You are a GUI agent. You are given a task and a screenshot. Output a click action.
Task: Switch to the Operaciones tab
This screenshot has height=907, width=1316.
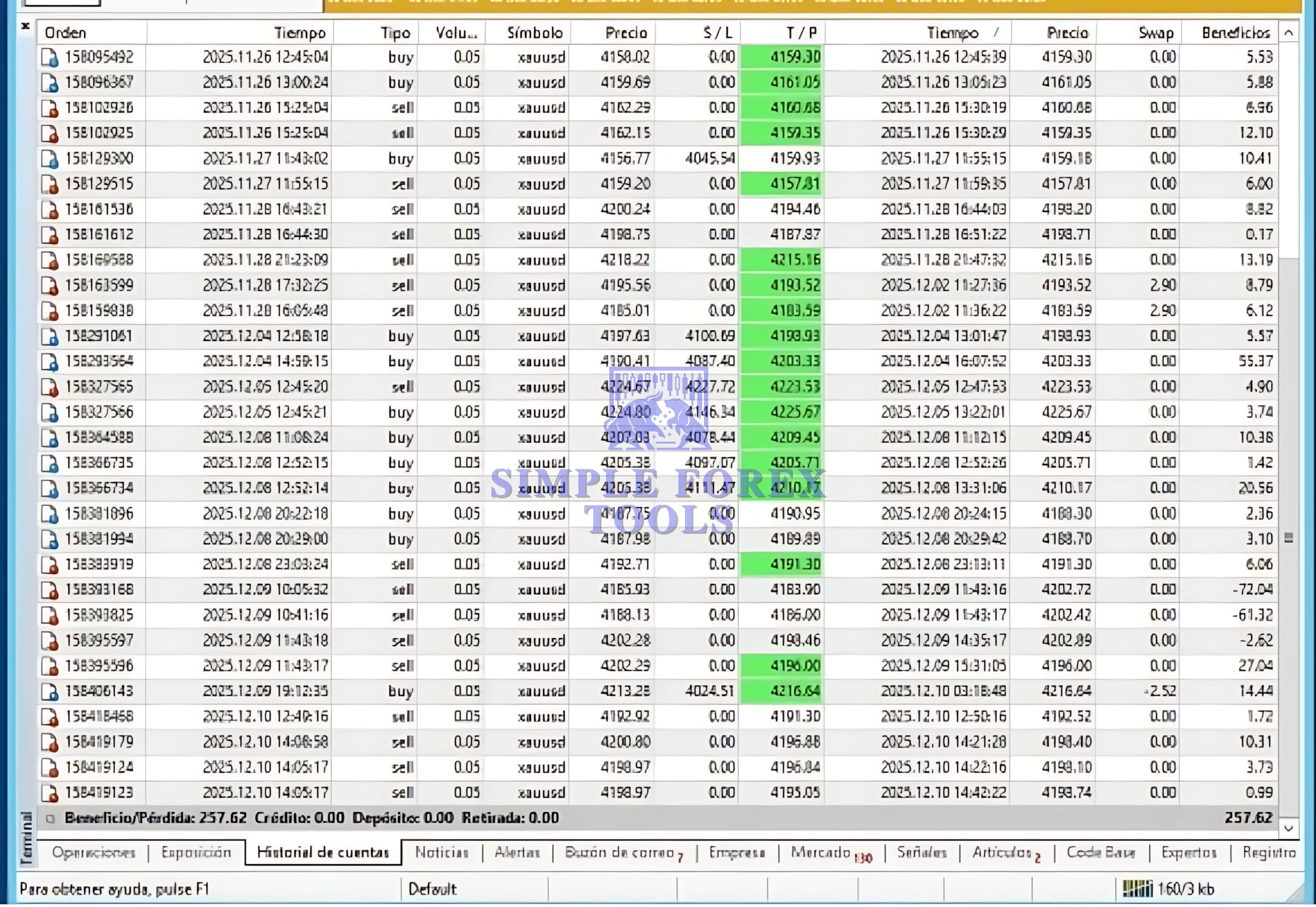[x=93, y=853]
